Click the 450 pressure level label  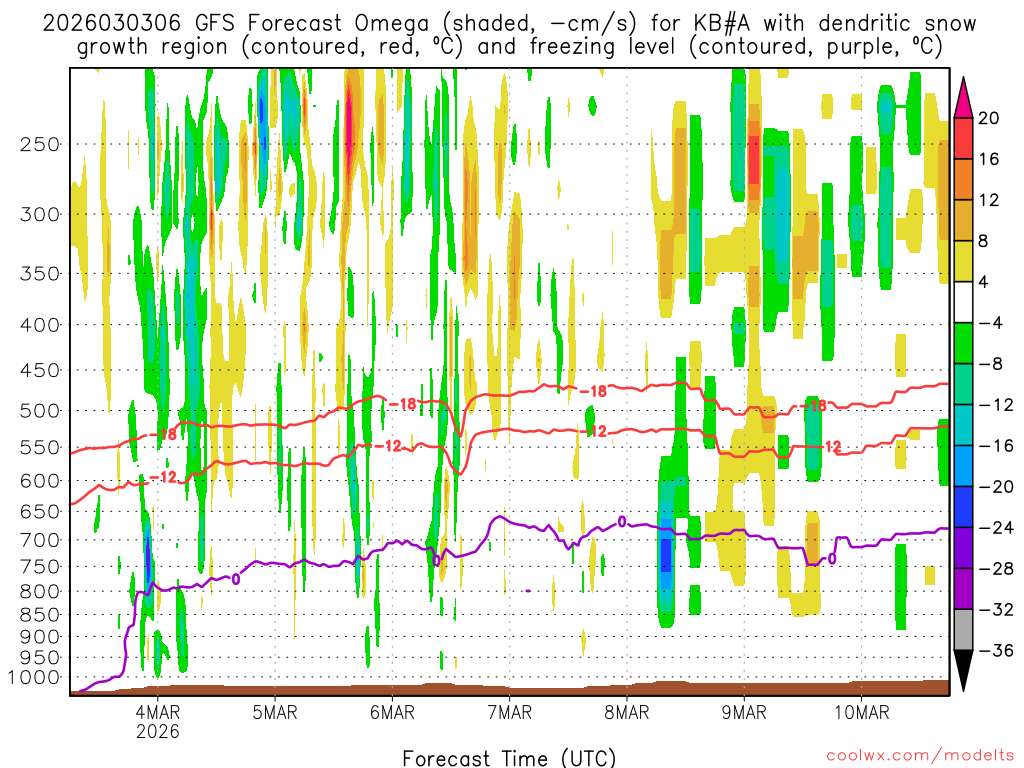pos(40,370)
